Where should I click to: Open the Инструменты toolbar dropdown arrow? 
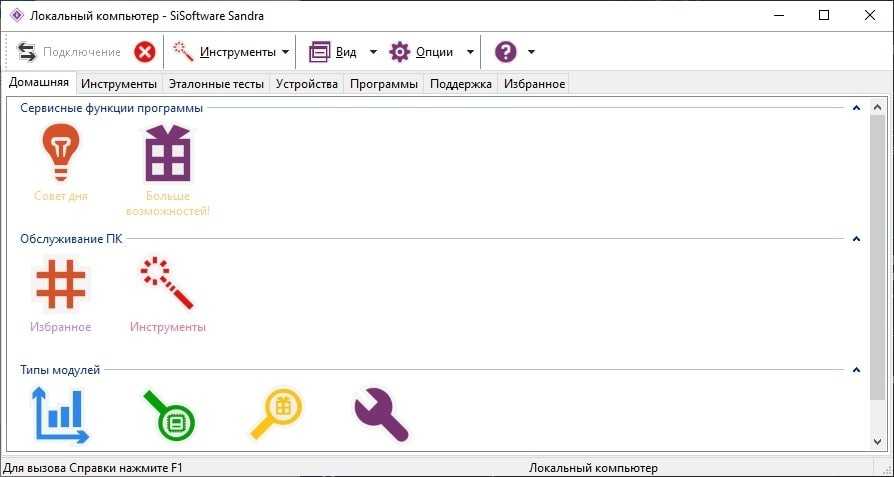(x=286, y=52)
